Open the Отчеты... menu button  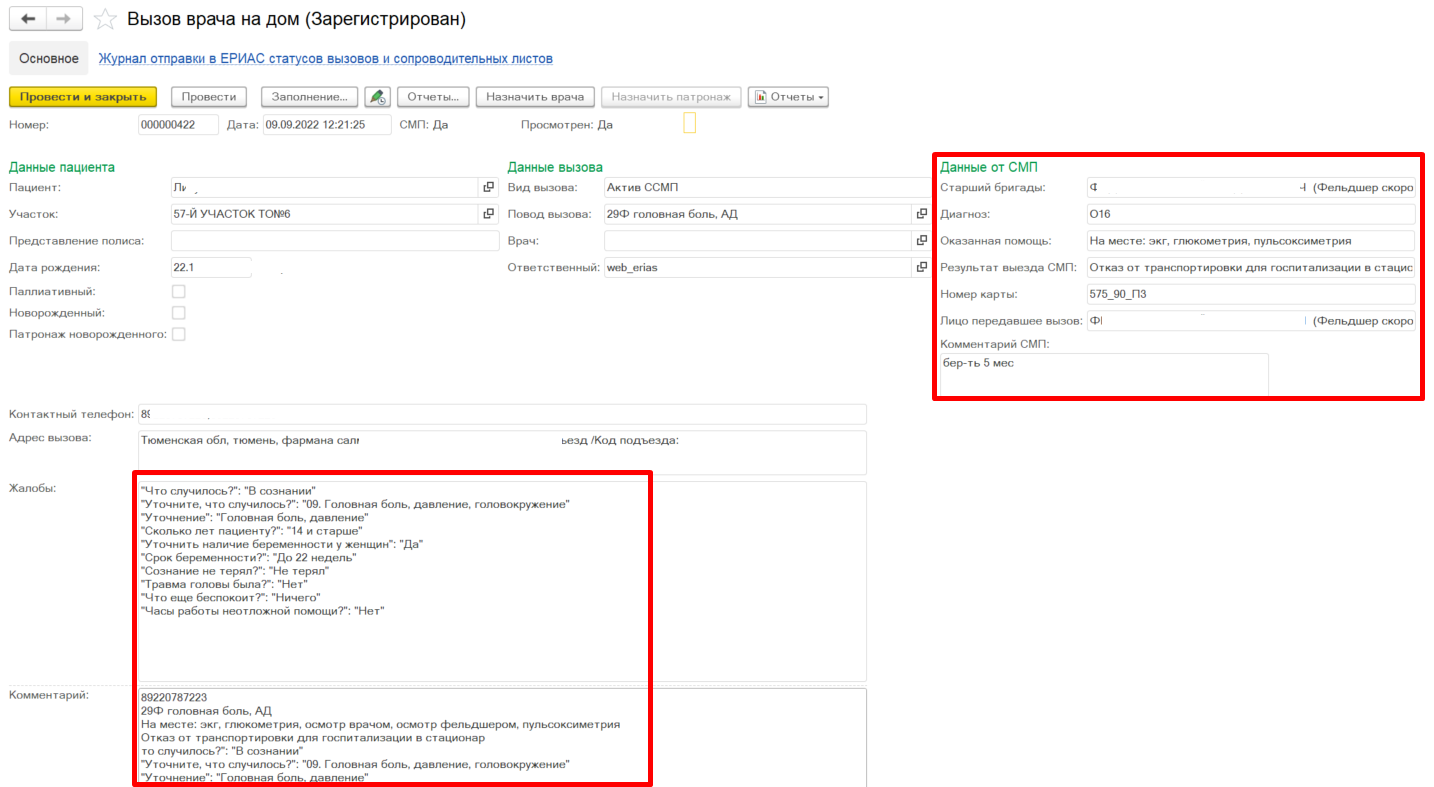pyautogui.click(x=433, y=97)
